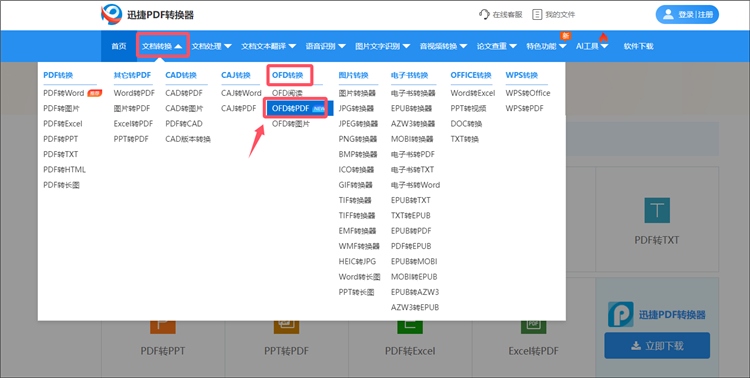Select PDF转Excel menu entry
This screenshot has height=378, width=750.
tap(63, 123)
